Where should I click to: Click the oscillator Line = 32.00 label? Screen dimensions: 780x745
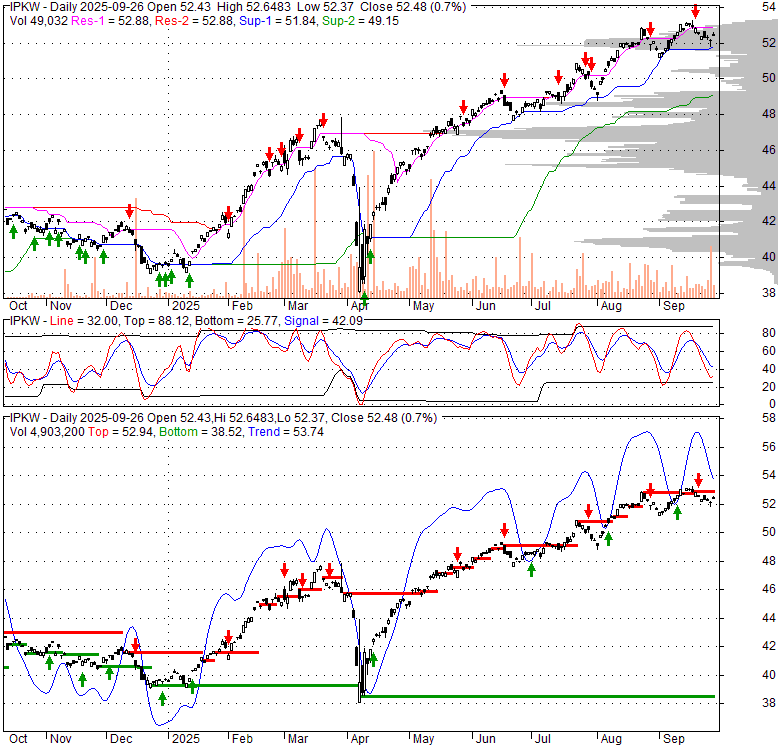[84, 321]
